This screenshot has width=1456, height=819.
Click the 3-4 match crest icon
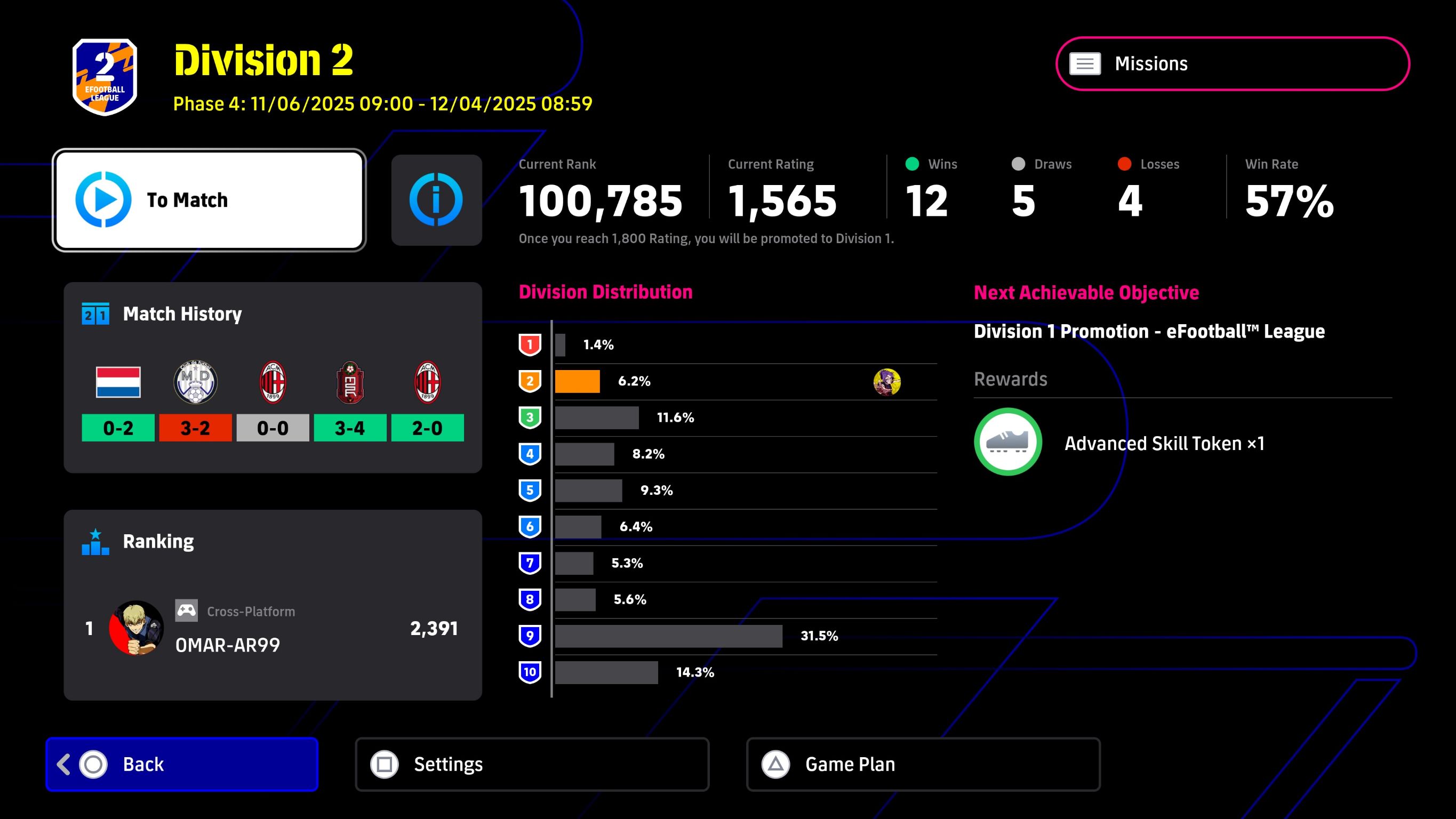[x=350, y=383]
